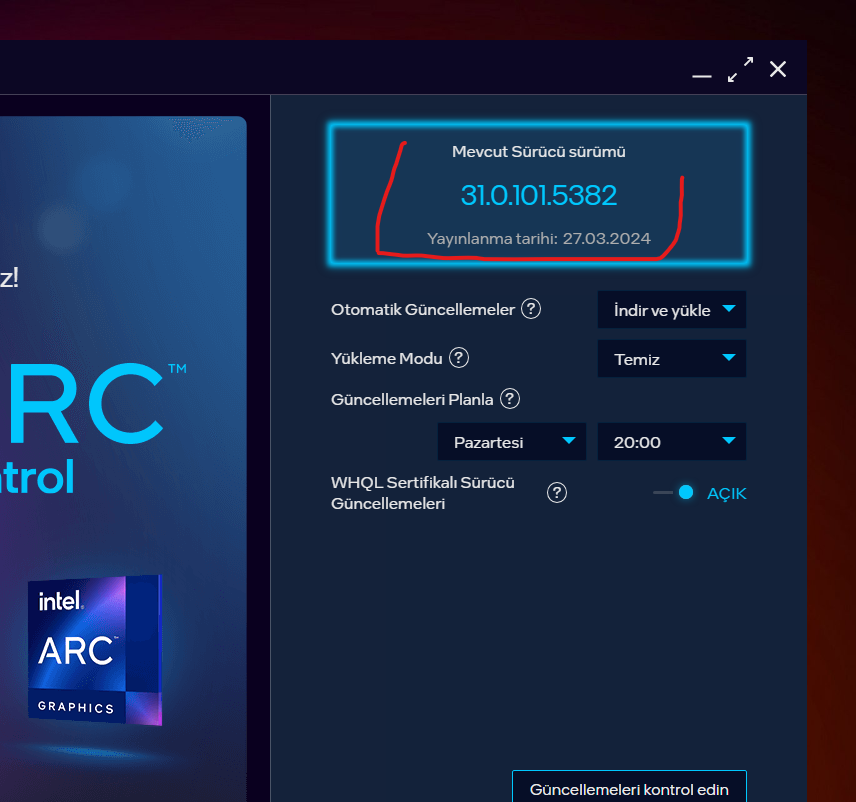856x802 pixels.
Task: Change the 20:00 schedule time dropdown
Action: point(672,442)
